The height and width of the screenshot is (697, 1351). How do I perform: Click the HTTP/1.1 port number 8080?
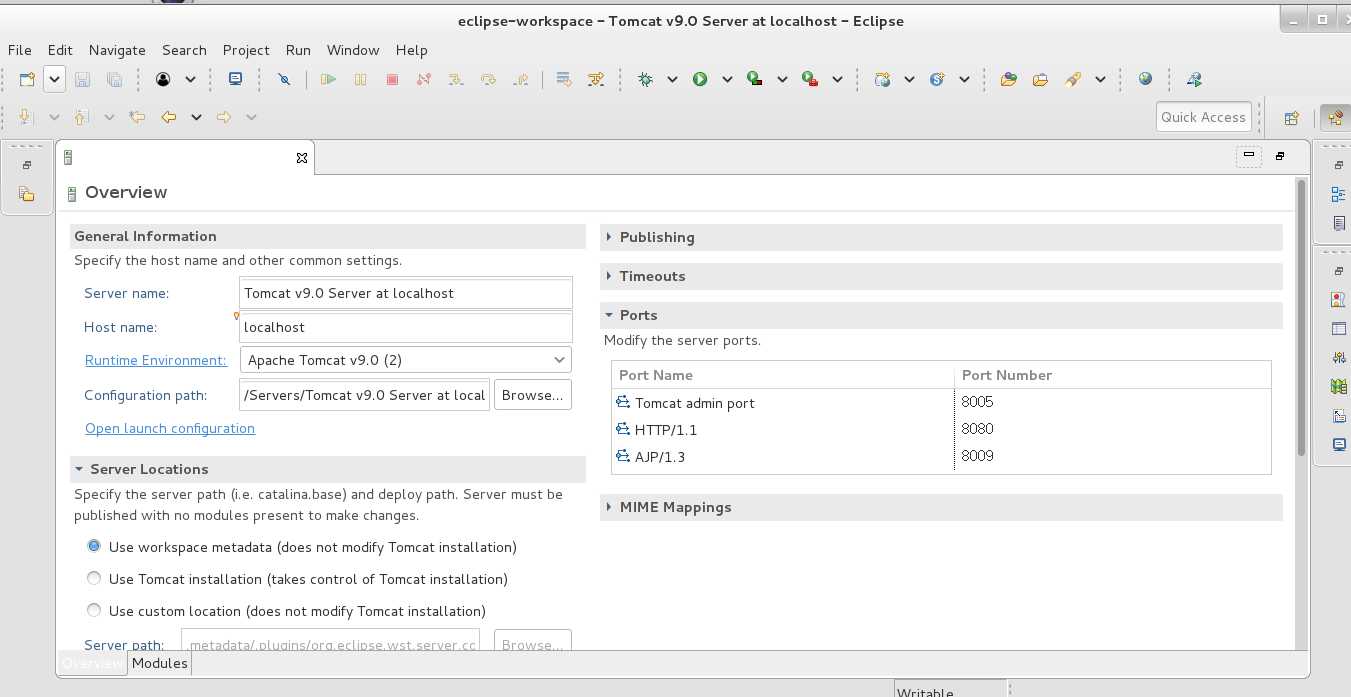pos(977,429)
